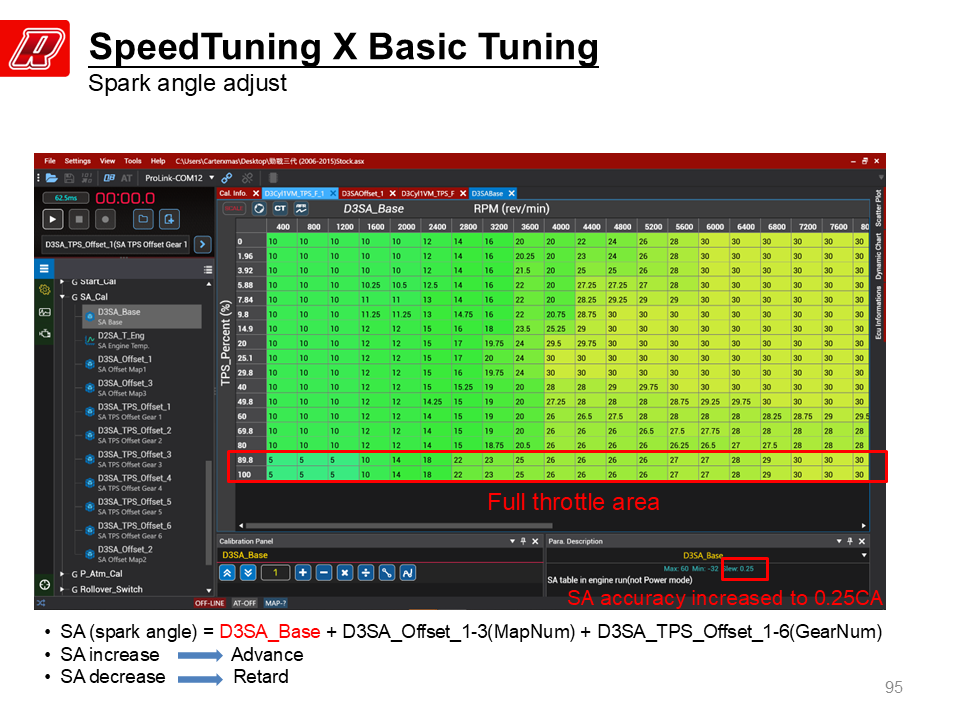
Task: Click the table scroll right arrow
Action: 864,526
